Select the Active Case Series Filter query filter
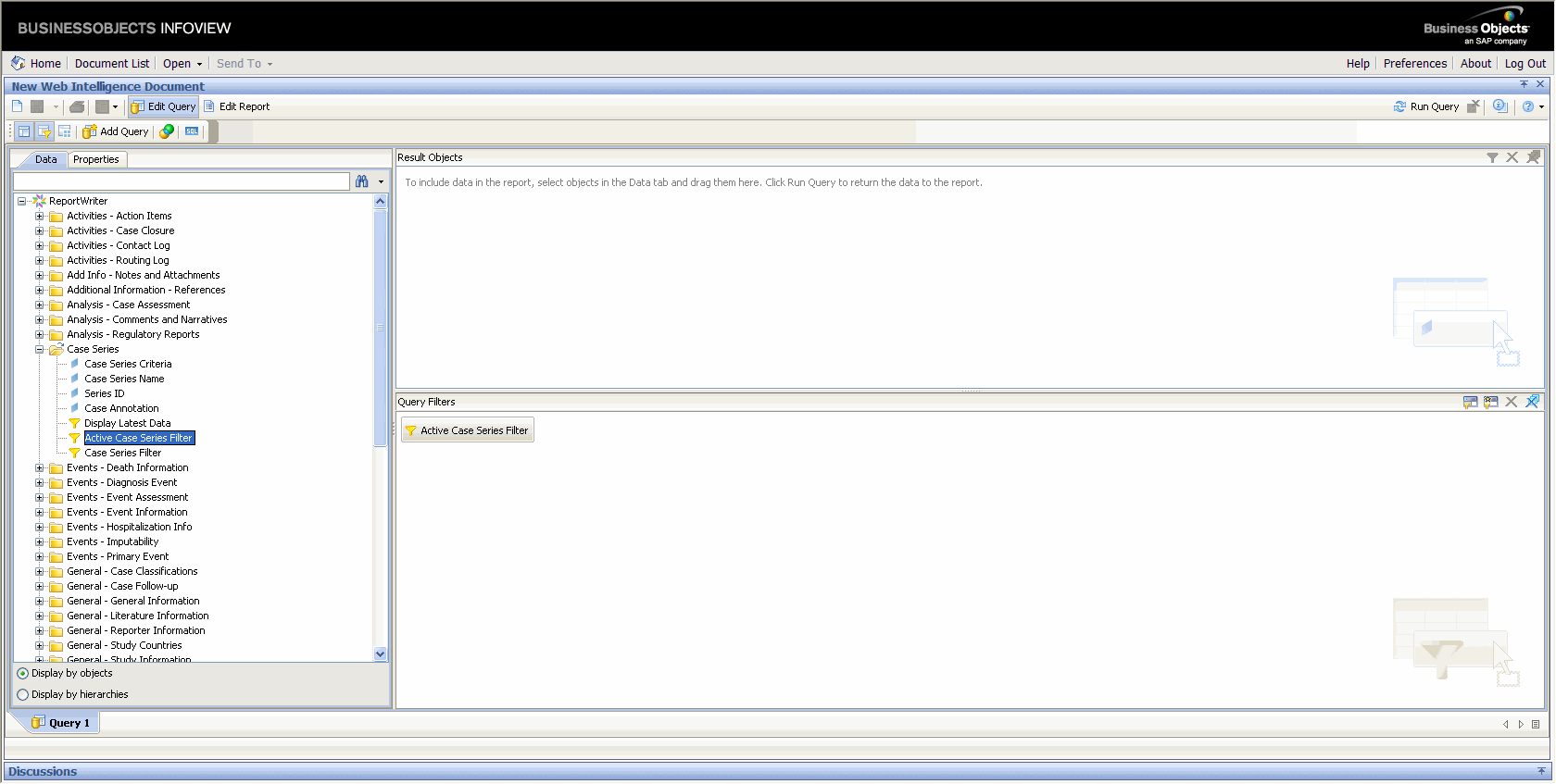This screenshot has width=1556, height=784. click(x=468, y=430)
